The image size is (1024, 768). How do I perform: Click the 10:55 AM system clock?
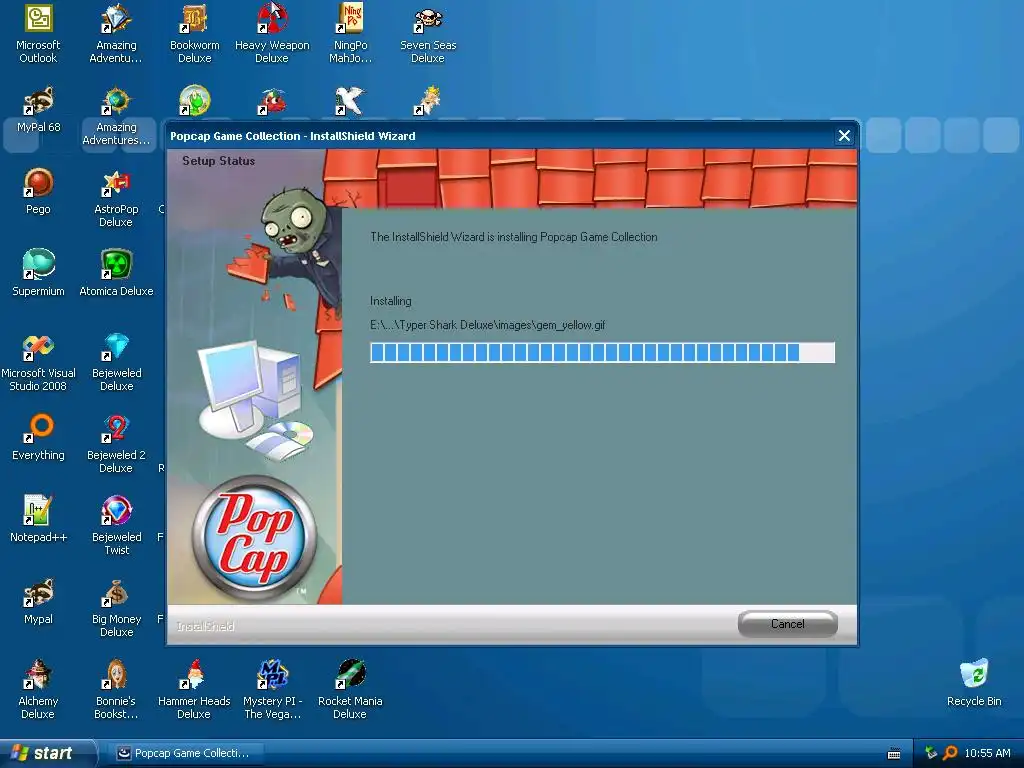987,753
